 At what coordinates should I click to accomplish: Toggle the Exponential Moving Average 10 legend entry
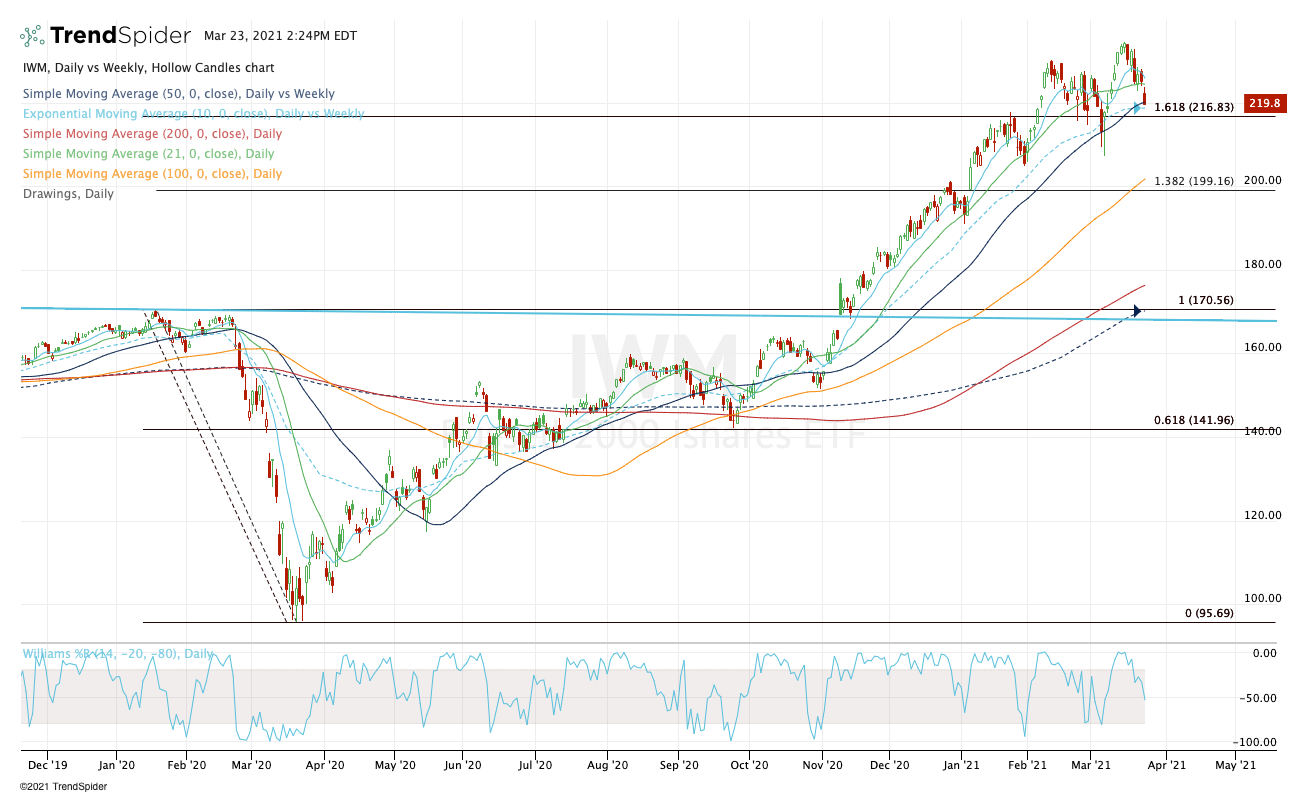pyautogui.click(x=192, y=114)
